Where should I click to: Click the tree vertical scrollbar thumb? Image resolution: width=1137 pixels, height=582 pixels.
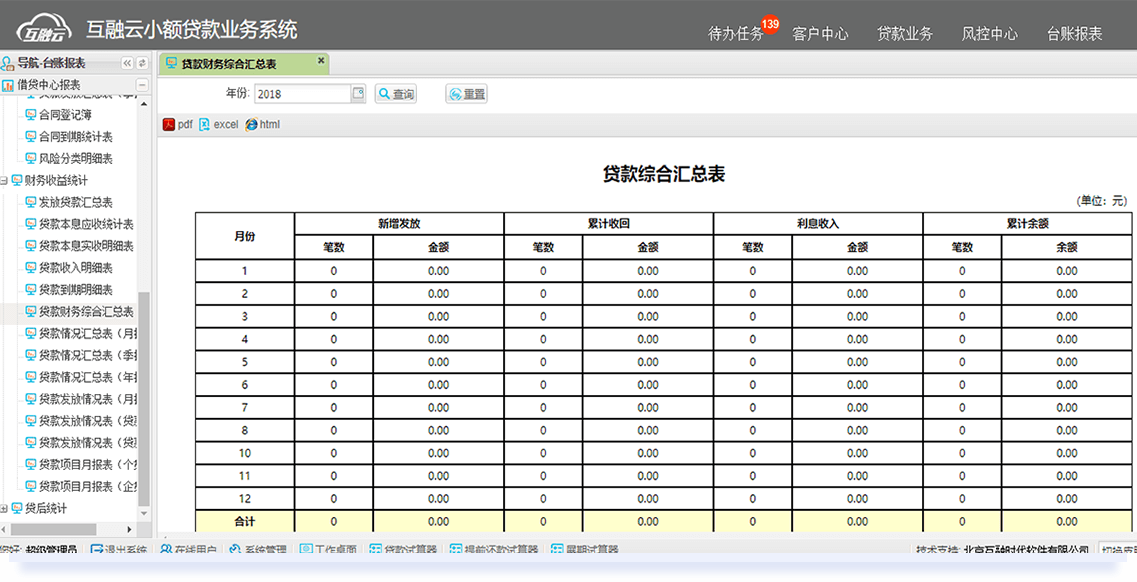(x=144, y=399)
